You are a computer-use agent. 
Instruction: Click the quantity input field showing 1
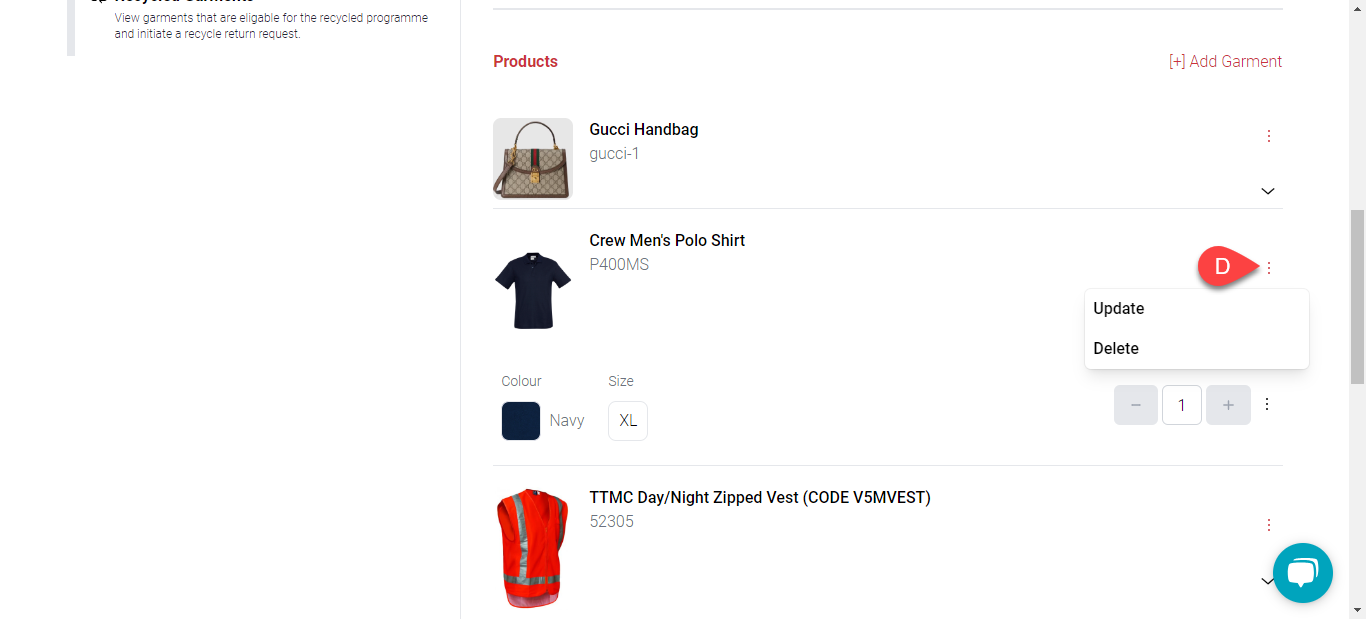[x=1182, y=405]
